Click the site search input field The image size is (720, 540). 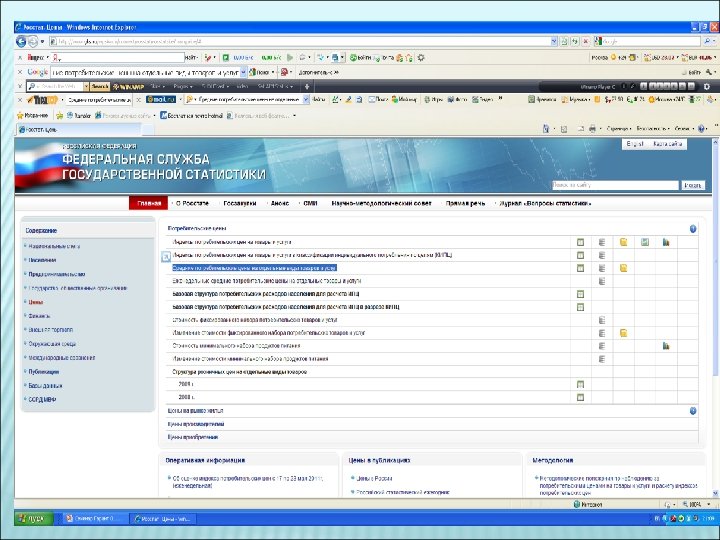pyautogui.click(x=614, y=185)
